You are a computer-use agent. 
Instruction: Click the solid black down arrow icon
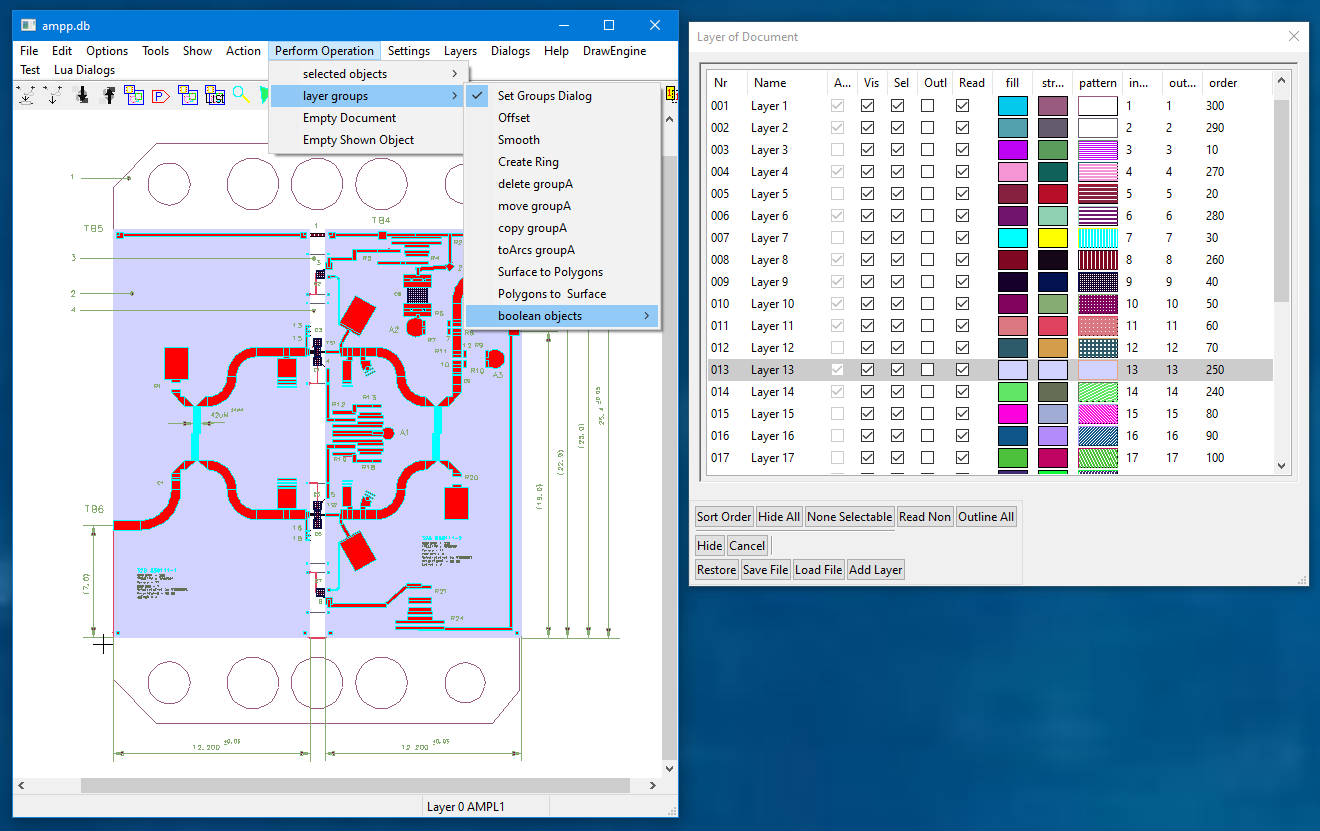81,95
